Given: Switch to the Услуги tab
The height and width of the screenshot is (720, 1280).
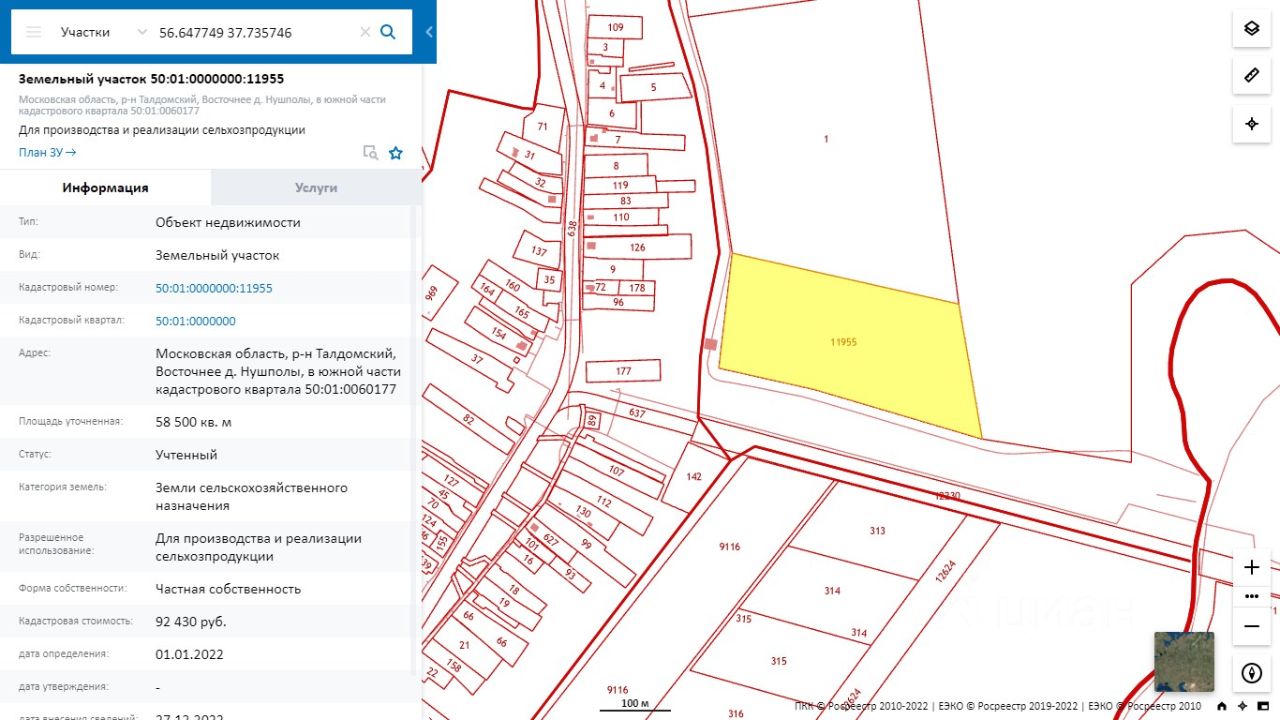Looking at the screenshot, I should coord(316,187).
